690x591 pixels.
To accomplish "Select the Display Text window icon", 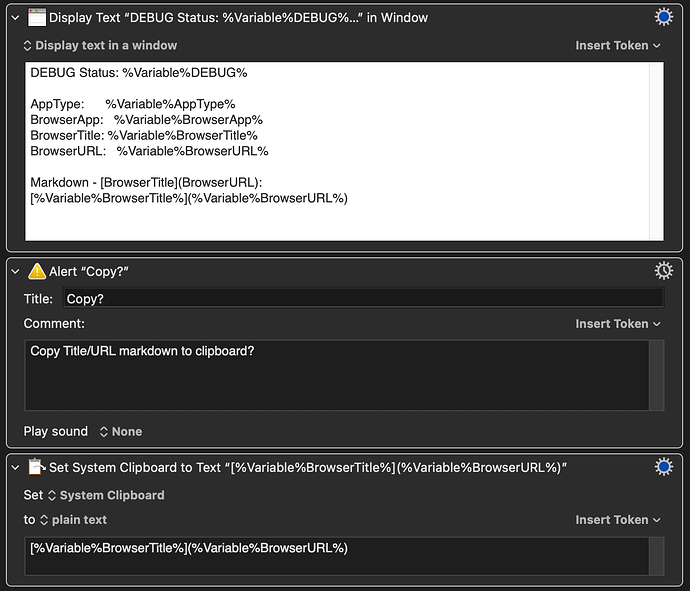I will (37, 18).
